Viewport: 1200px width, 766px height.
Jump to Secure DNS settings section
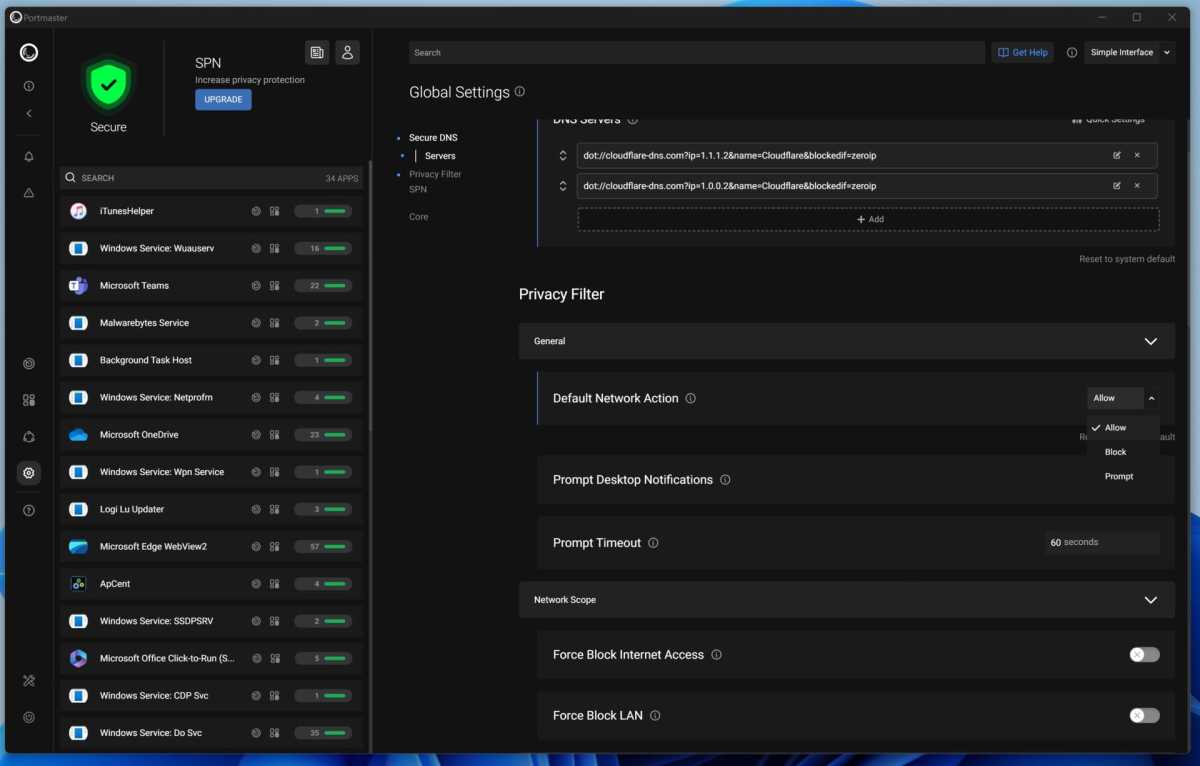click(x=433, y=138)
